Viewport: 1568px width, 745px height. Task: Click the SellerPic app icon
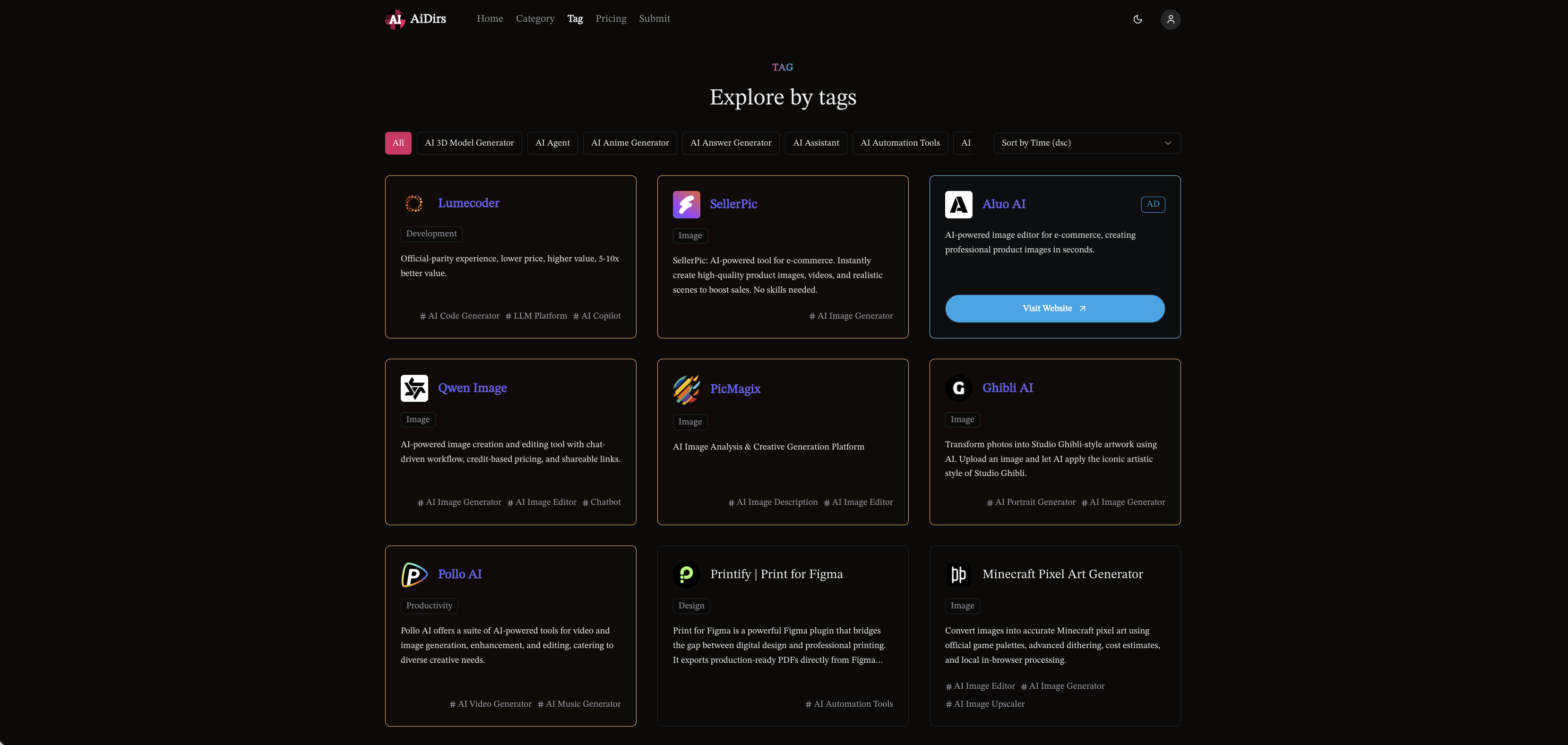click(687, 205)
